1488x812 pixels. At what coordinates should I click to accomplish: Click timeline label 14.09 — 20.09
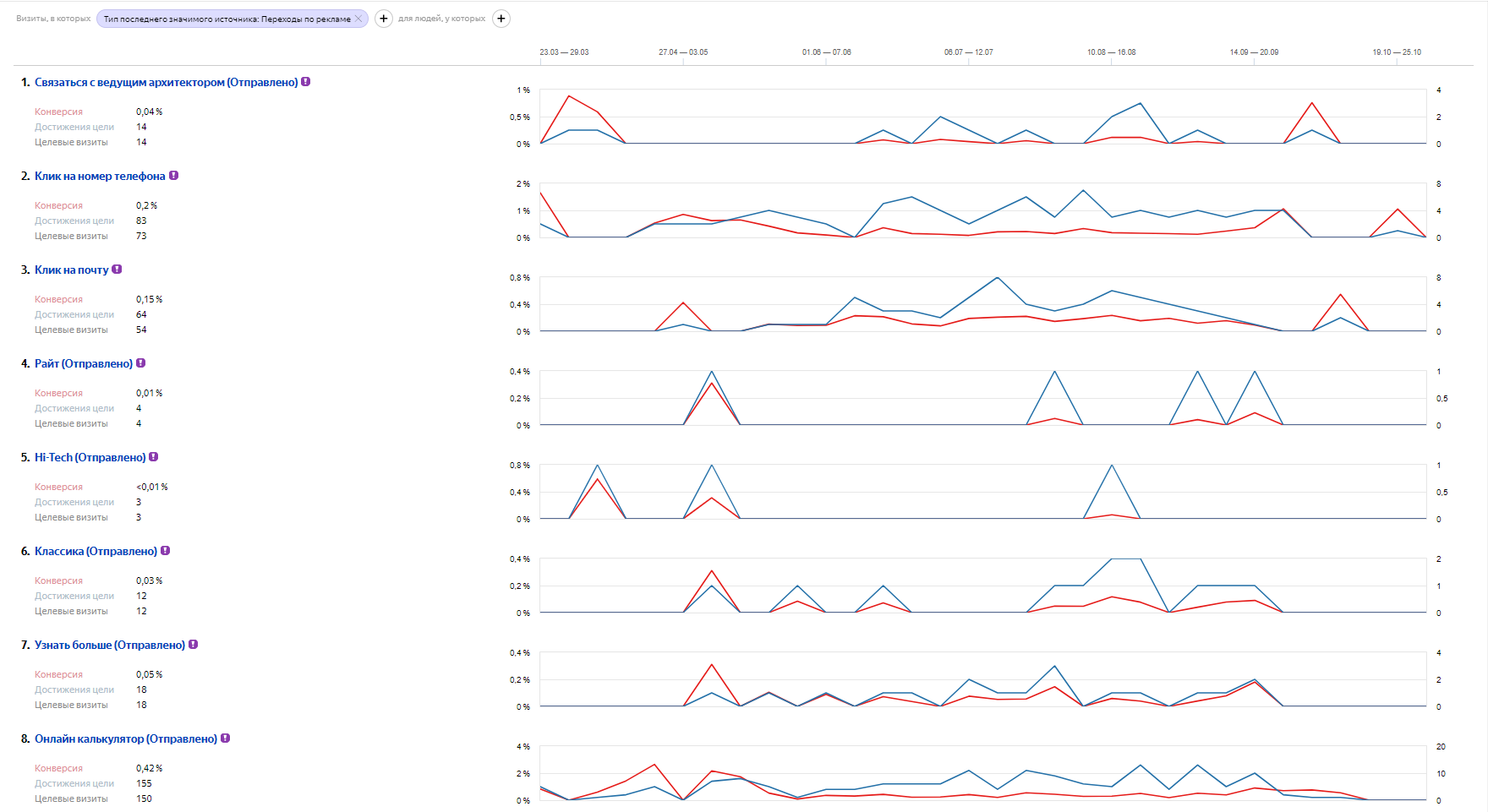click(1254, 52)
